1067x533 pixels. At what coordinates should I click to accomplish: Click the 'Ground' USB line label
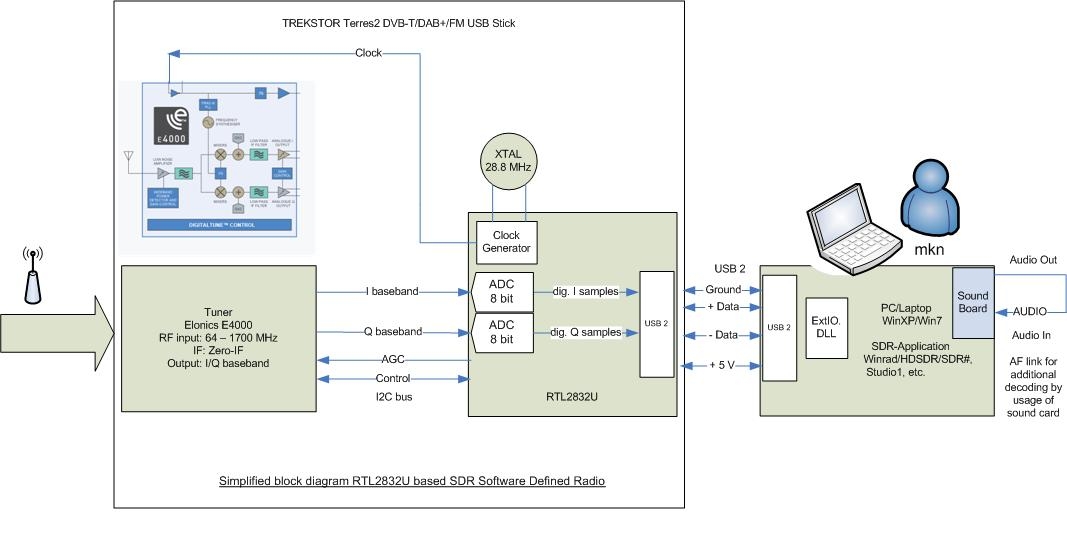click(723, 289)
